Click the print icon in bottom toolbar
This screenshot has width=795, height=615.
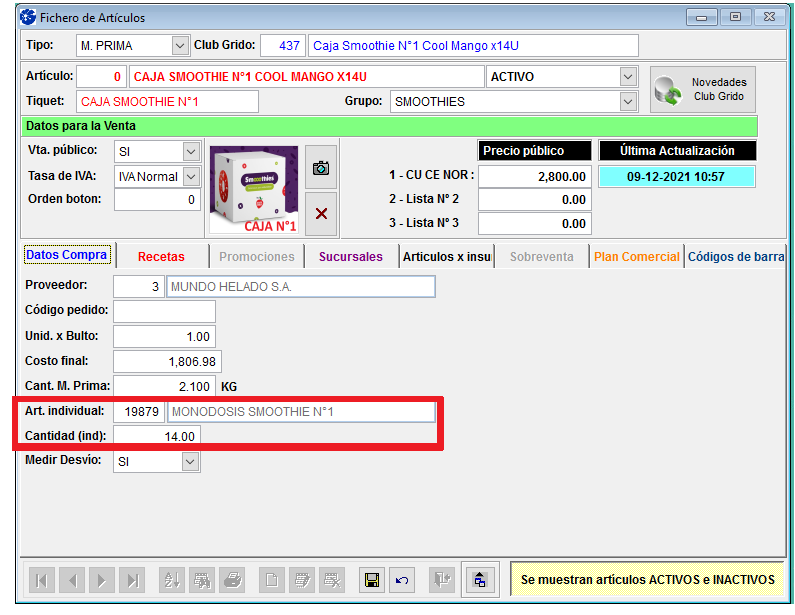(x=232, y=580)
